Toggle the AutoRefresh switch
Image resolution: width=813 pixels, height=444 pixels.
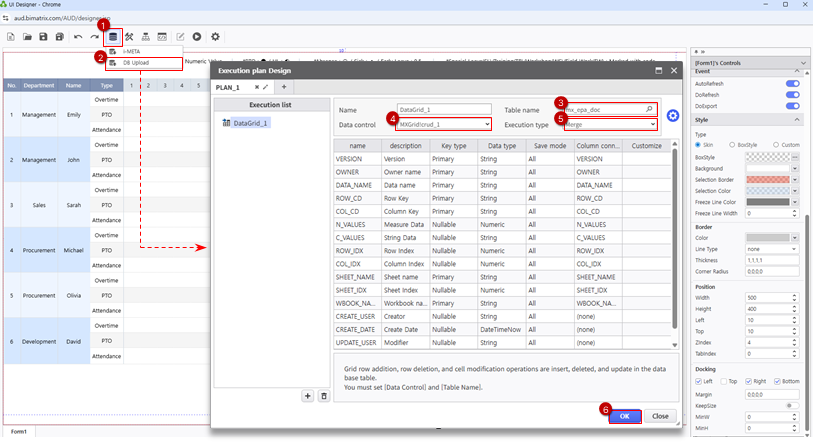click(x=793, y=84)
